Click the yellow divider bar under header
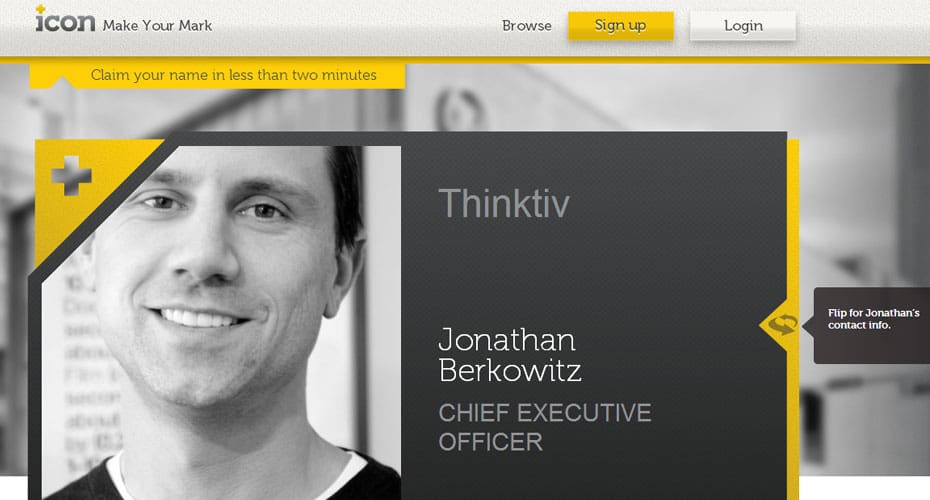This screenshot has width=930, height=500. point(465,59)
